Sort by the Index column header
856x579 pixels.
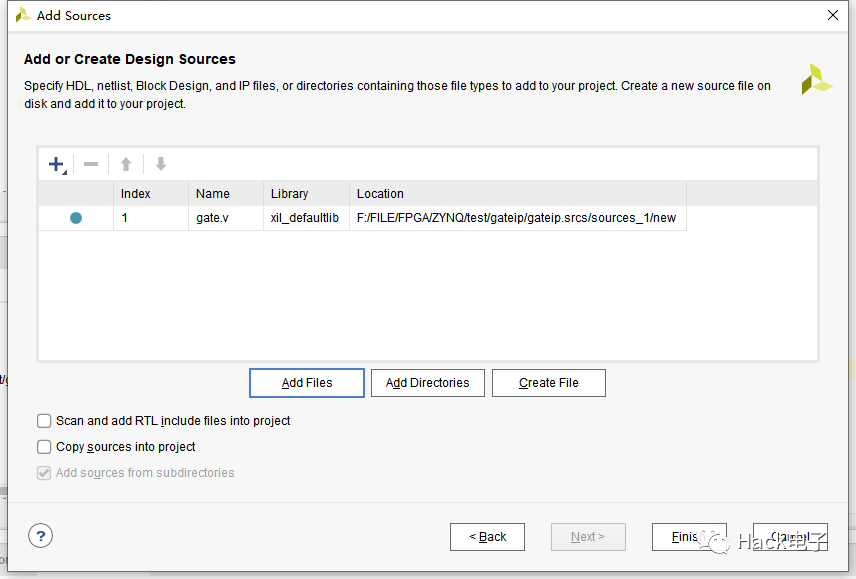click(x=151, y=194)
